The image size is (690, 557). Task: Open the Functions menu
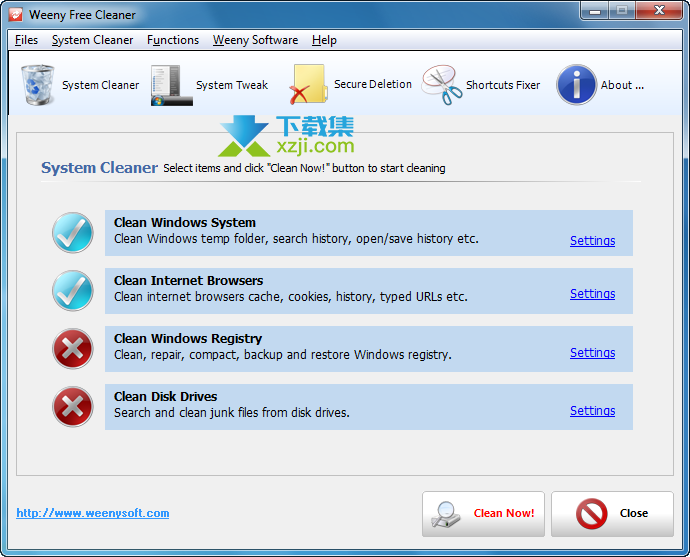[173, 40]
